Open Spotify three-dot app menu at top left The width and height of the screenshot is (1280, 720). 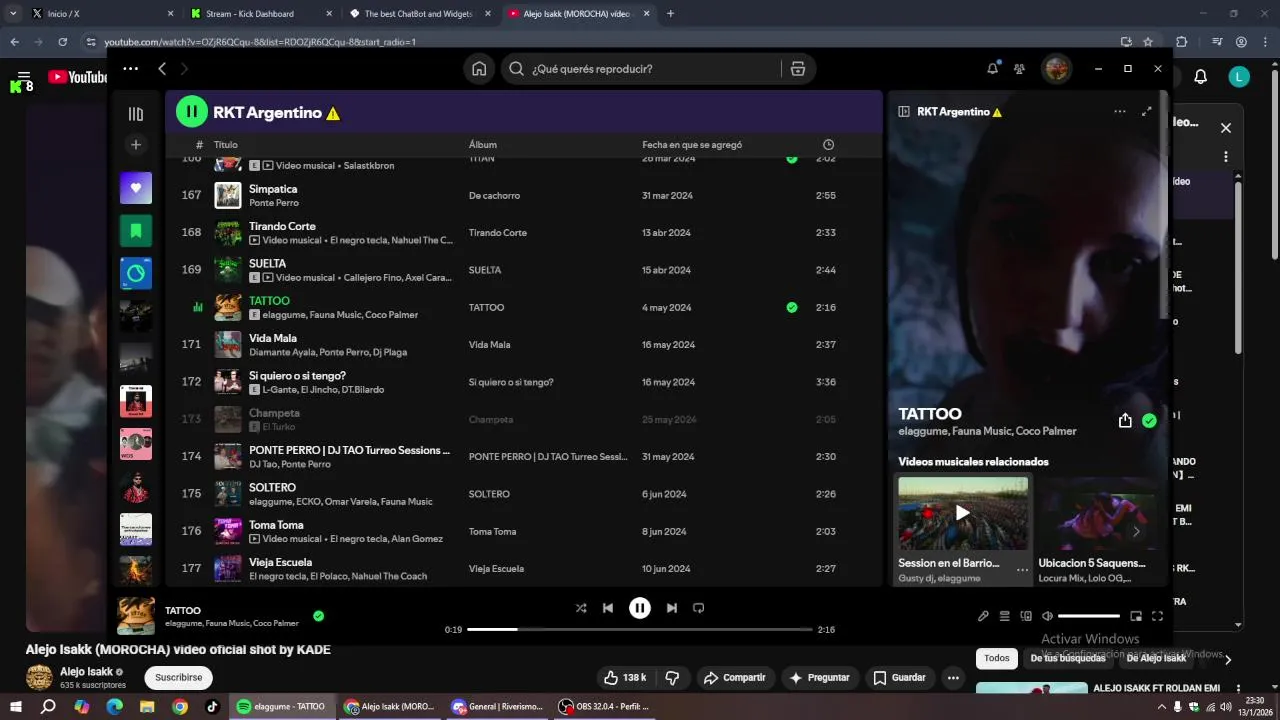pos(130,69)
